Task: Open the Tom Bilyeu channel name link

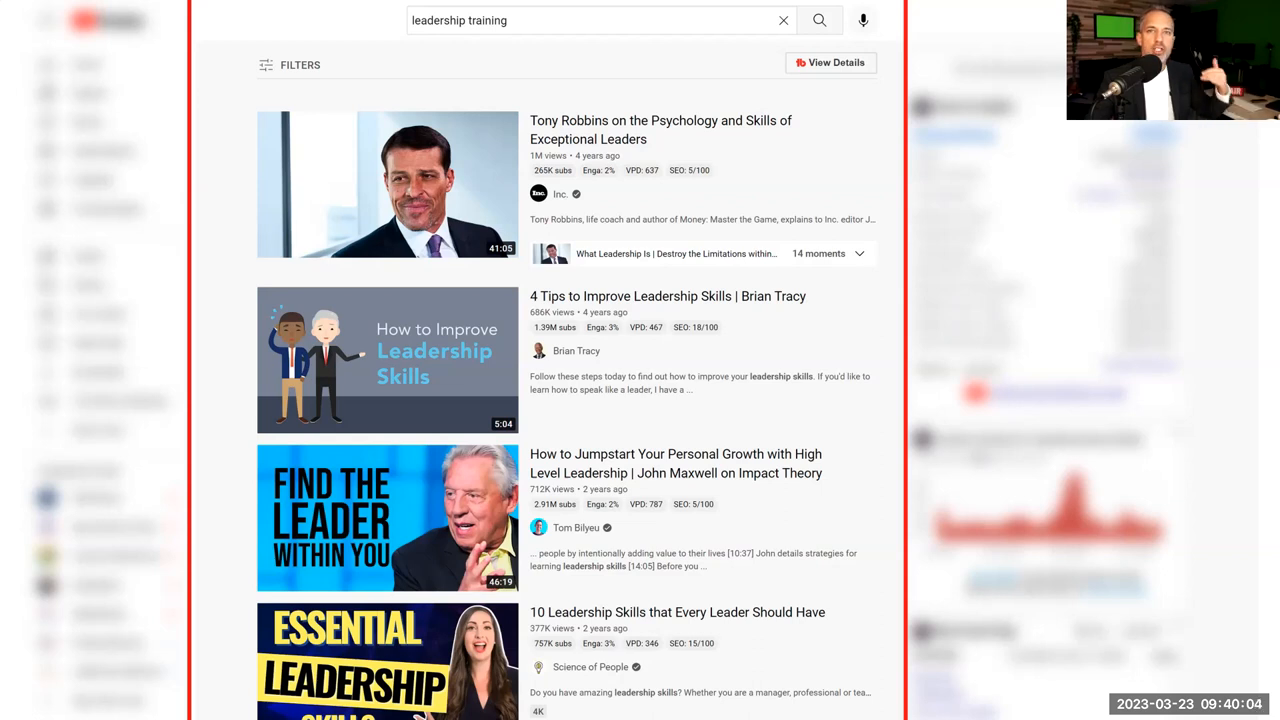Action: coord(576,528)
